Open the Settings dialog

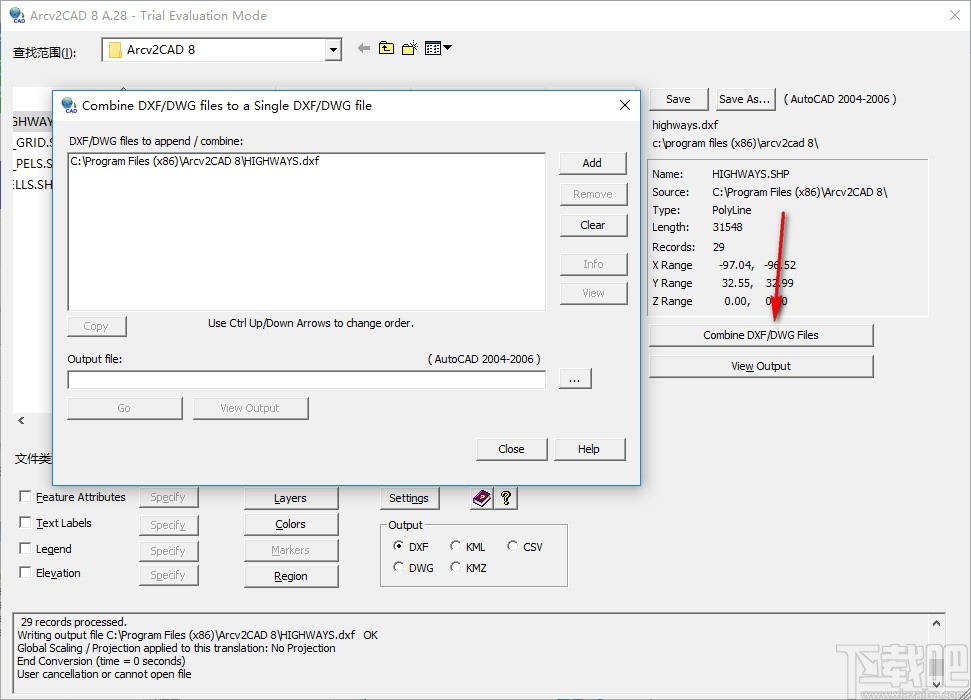click(x=409, y=498)
